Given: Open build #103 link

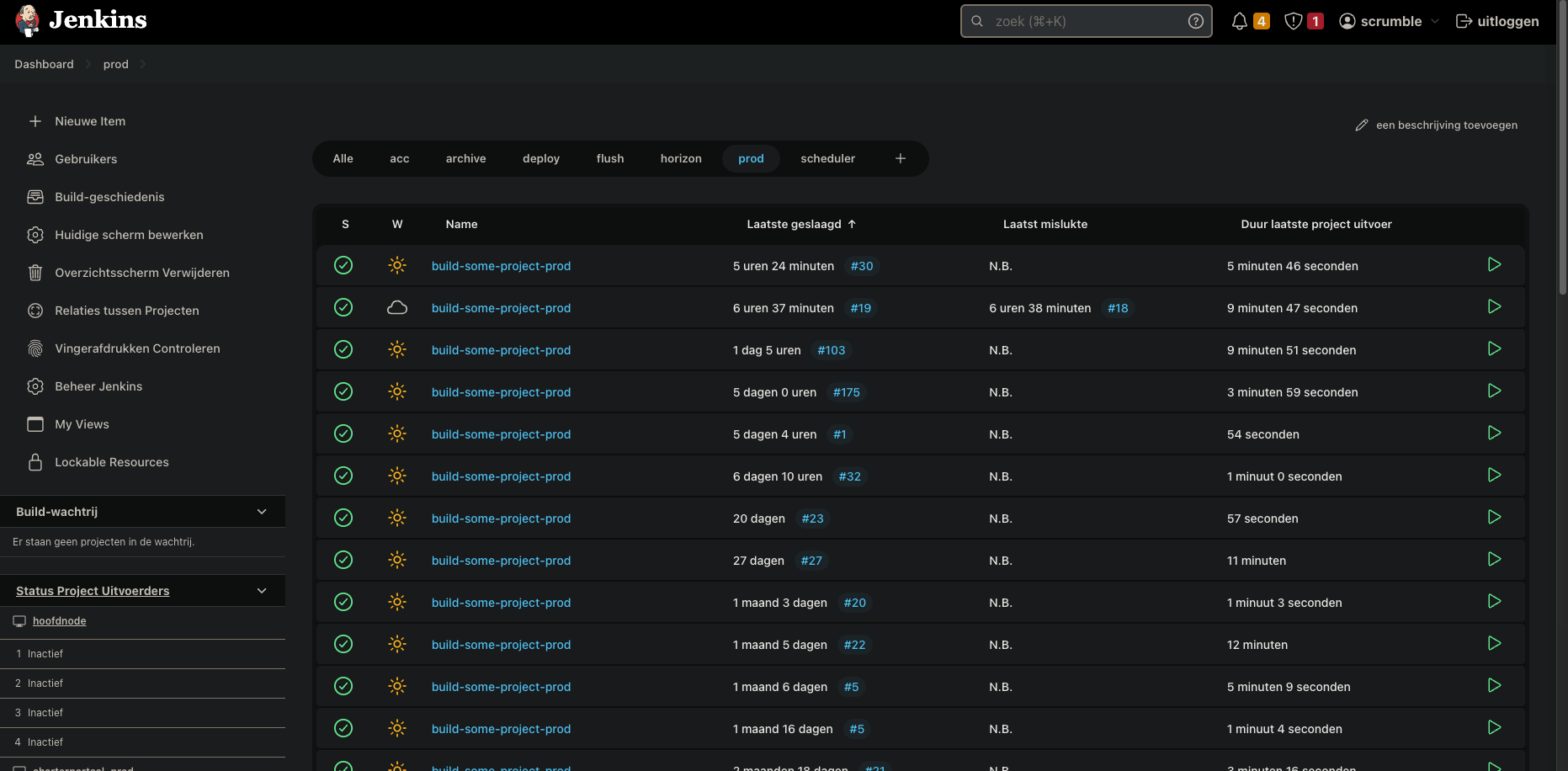Looking at the screenshot, I should coord(832,350).
